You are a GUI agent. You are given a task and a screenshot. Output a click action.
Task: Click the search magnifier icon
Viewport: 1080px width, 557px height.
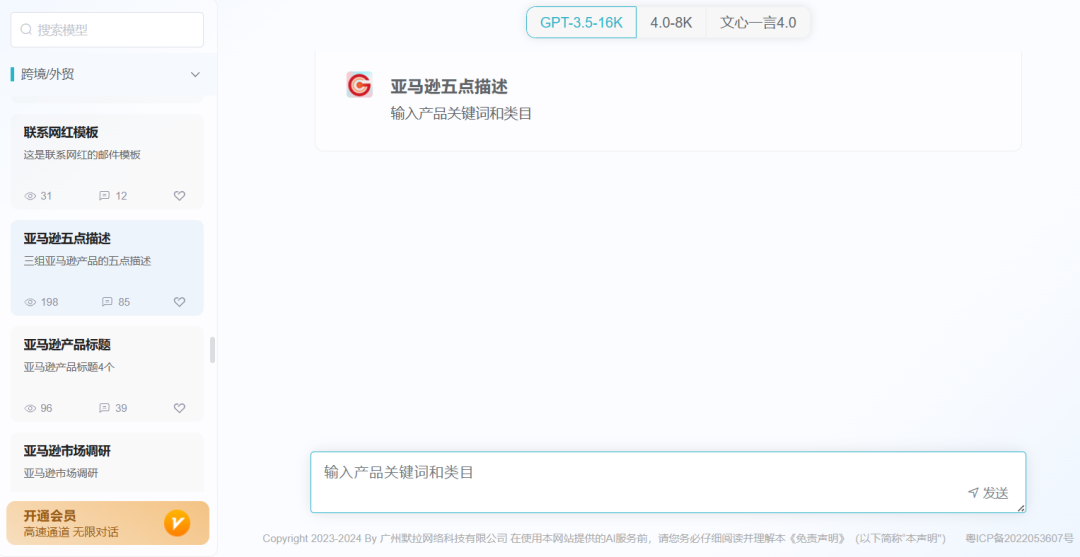point(26,30)
